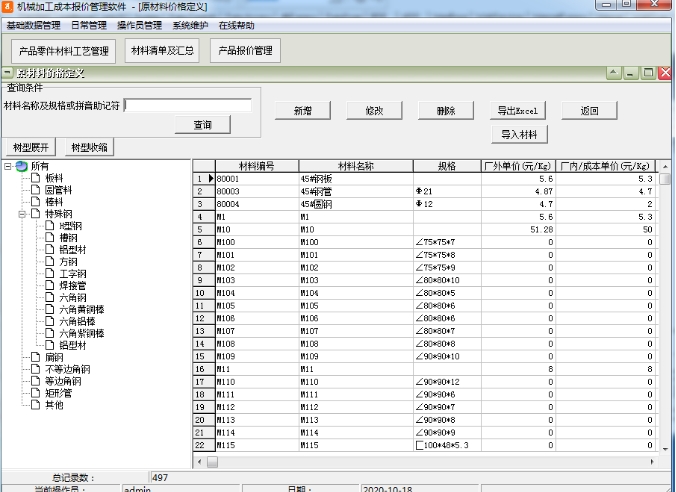Select the 棒料 tree item
The width and height of the screenshot is (676, 492).
[x=54, y=202]
